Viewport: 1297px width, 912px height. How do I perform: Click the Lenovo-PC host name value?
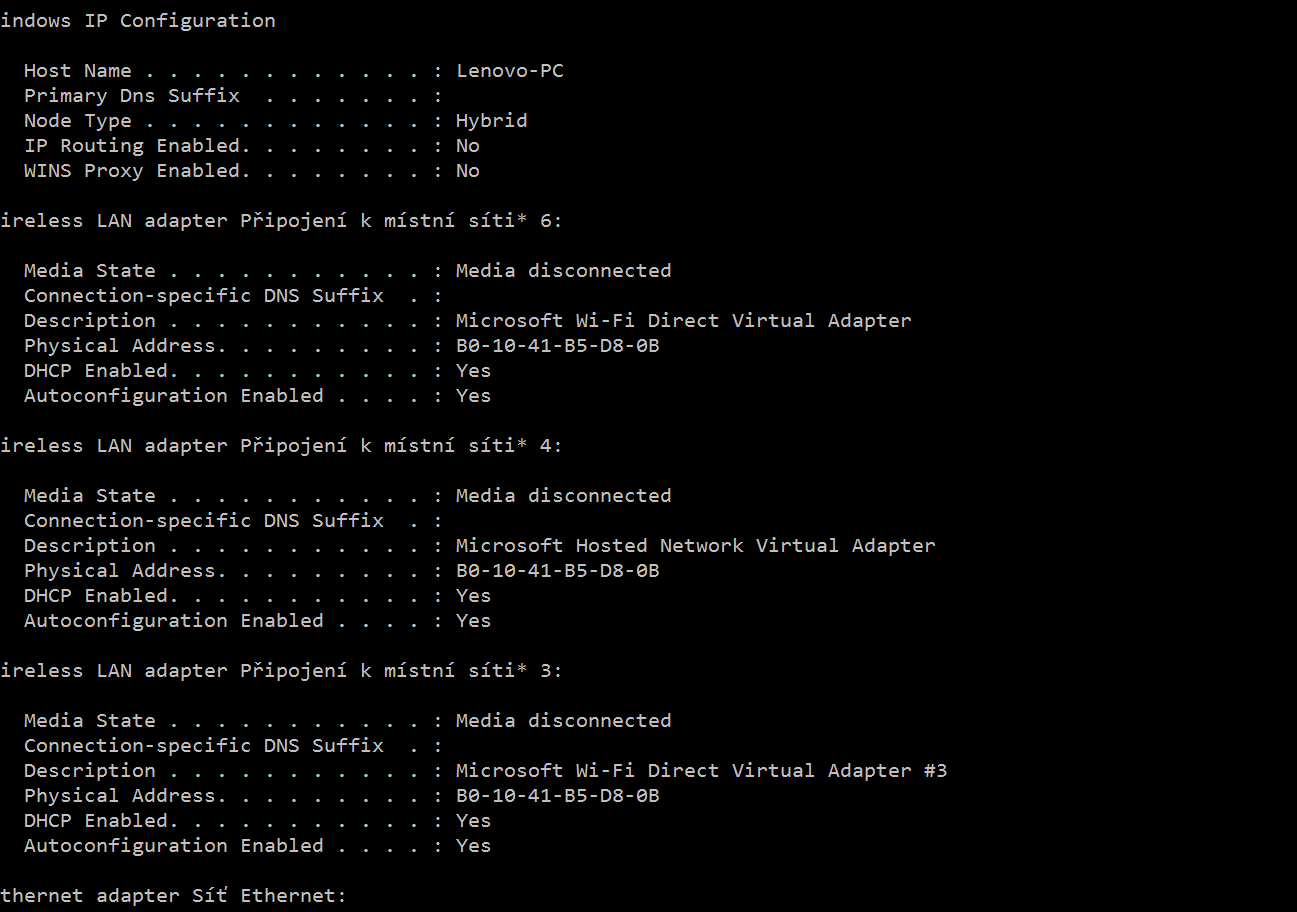tap(510, 71)
